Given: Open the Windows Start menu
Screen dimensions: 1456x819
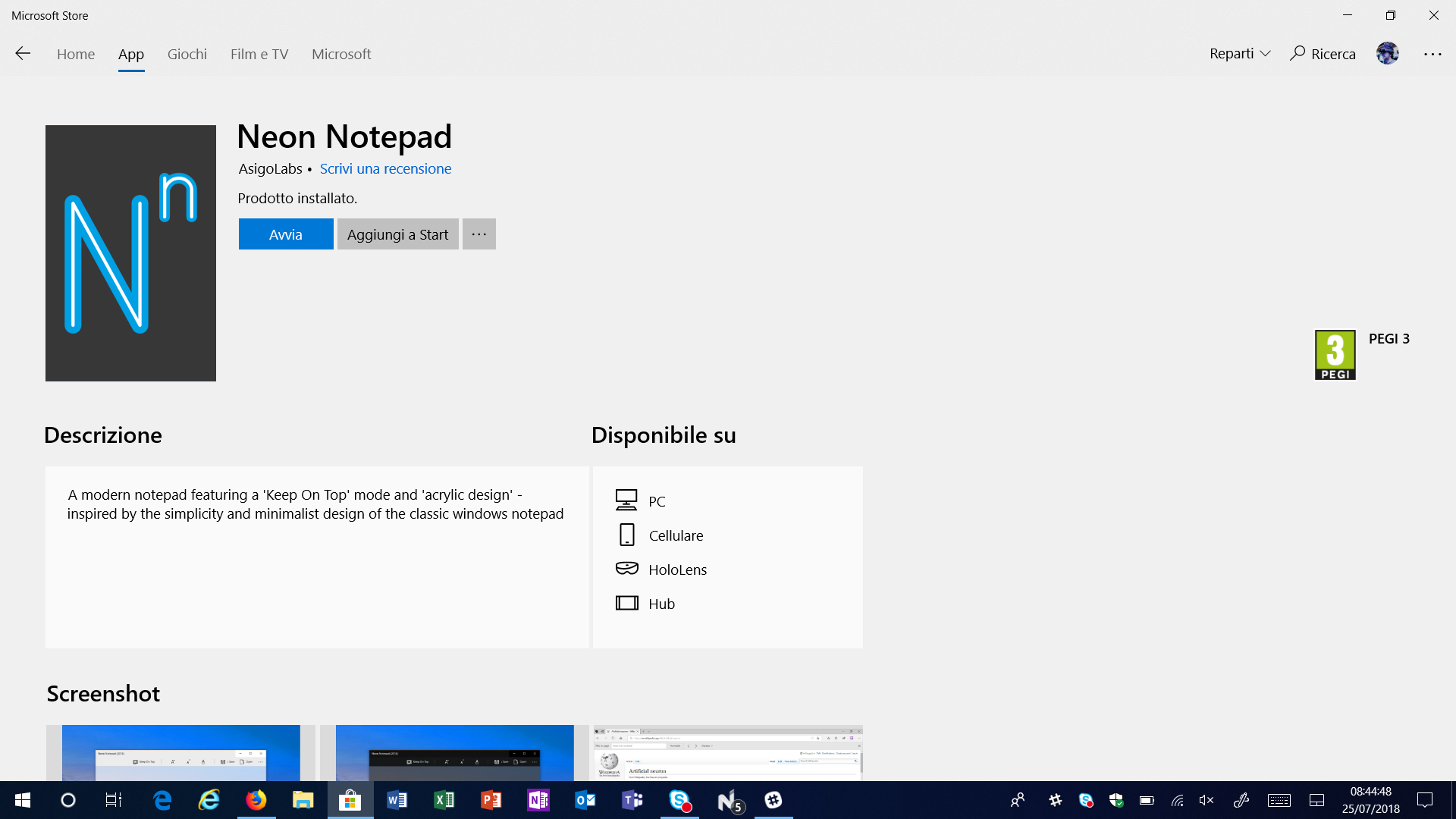Looking at the screenshot, I should click(23, 800).
